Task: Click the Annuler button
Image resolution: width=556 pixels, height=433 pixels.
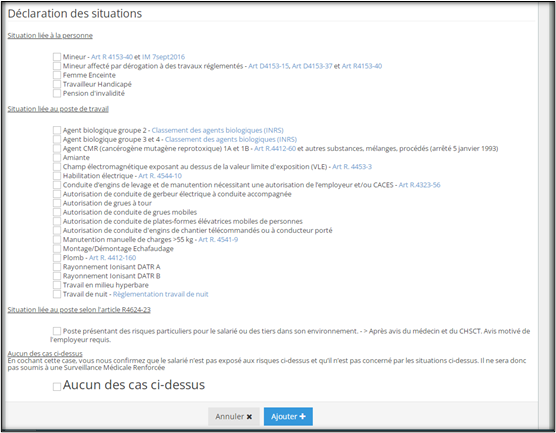Action: (x=234, y=416)
